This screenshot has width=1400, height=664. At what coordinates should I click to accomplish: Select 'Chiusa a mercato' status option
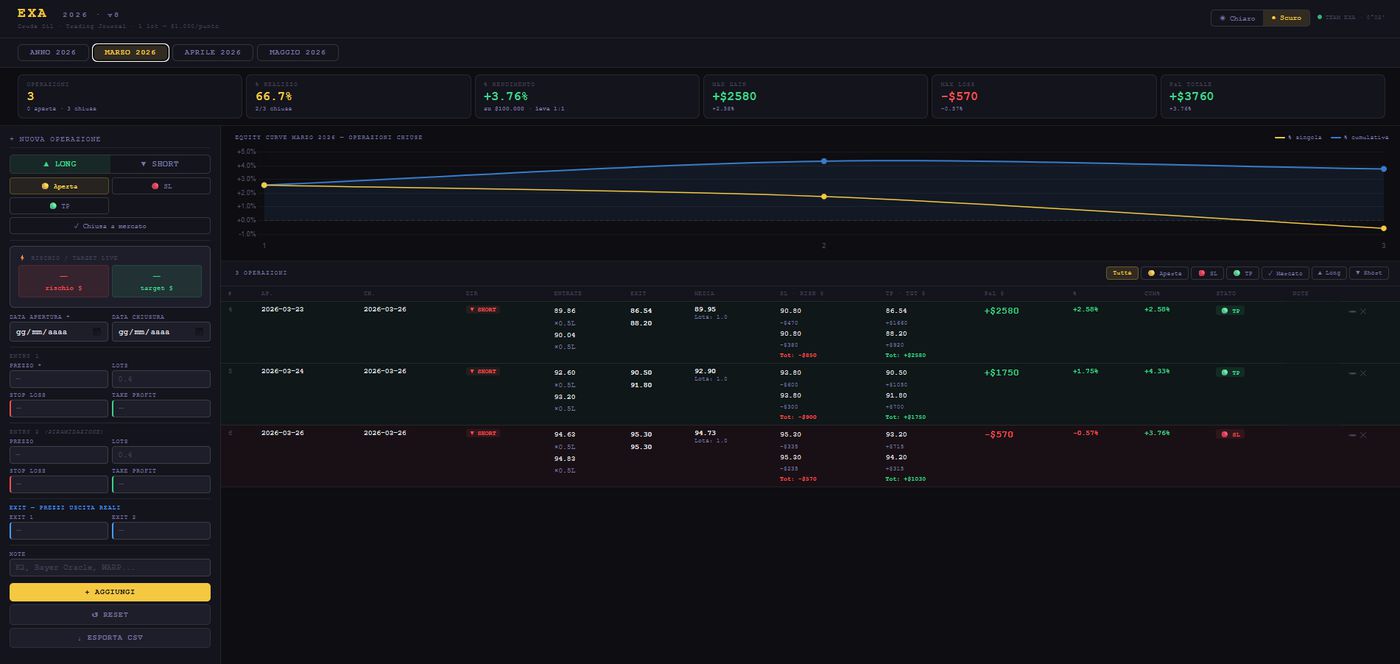click(110, 226)
